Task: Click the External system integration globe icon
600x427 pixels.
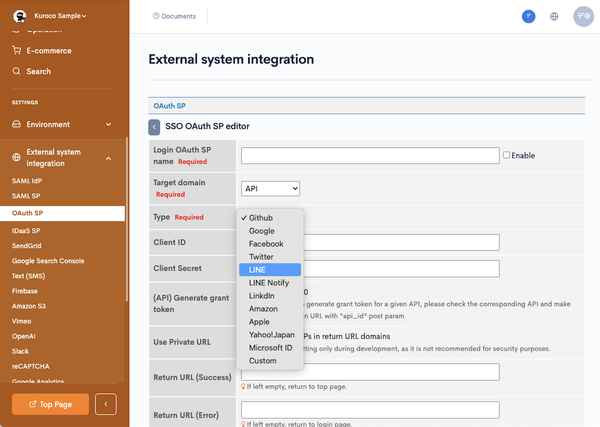Action: click(16, 157)
